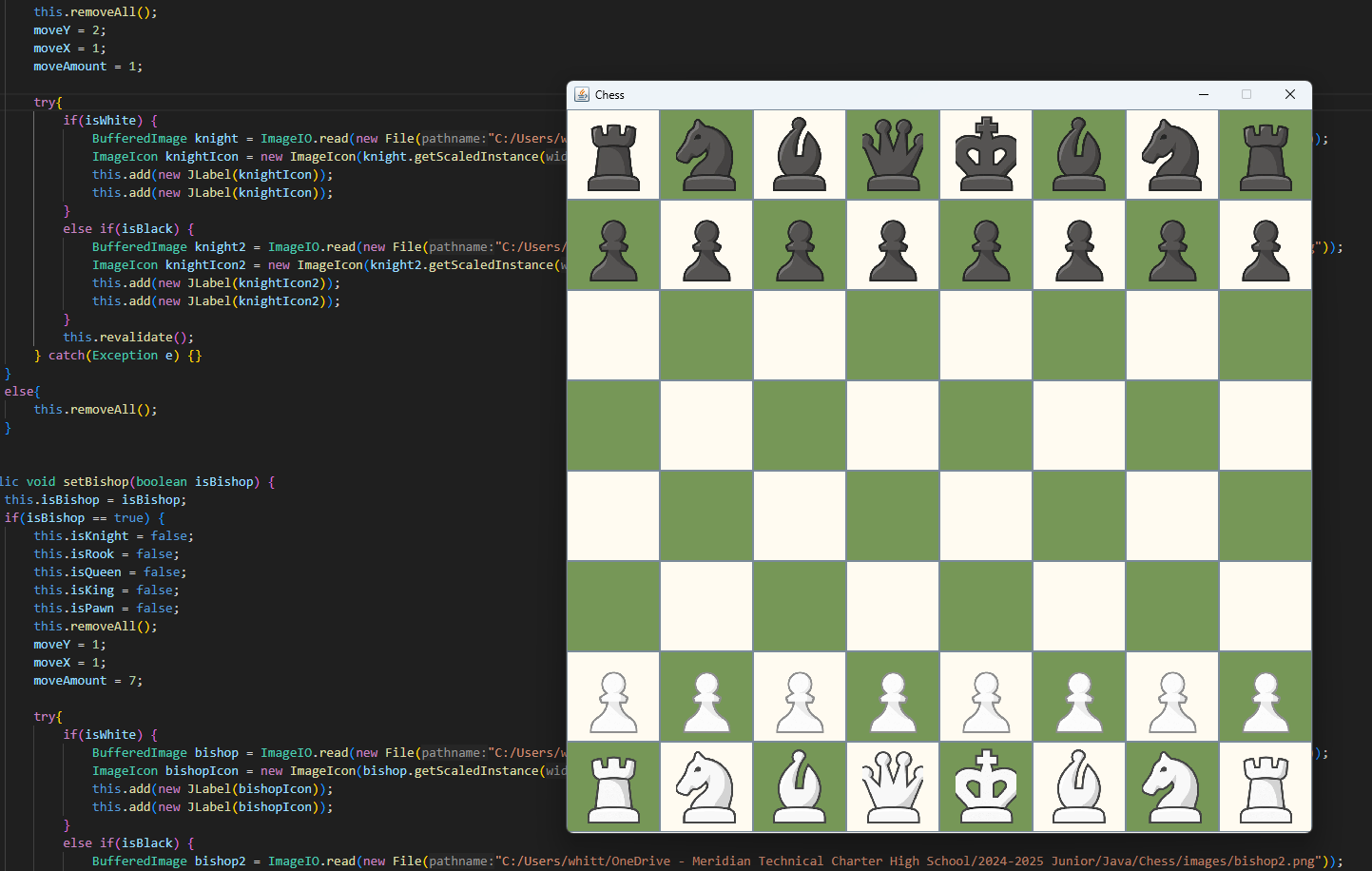Screen dimensions: 1372x871
Task: Click the black rook on the left corner
Action: [612, 153]
